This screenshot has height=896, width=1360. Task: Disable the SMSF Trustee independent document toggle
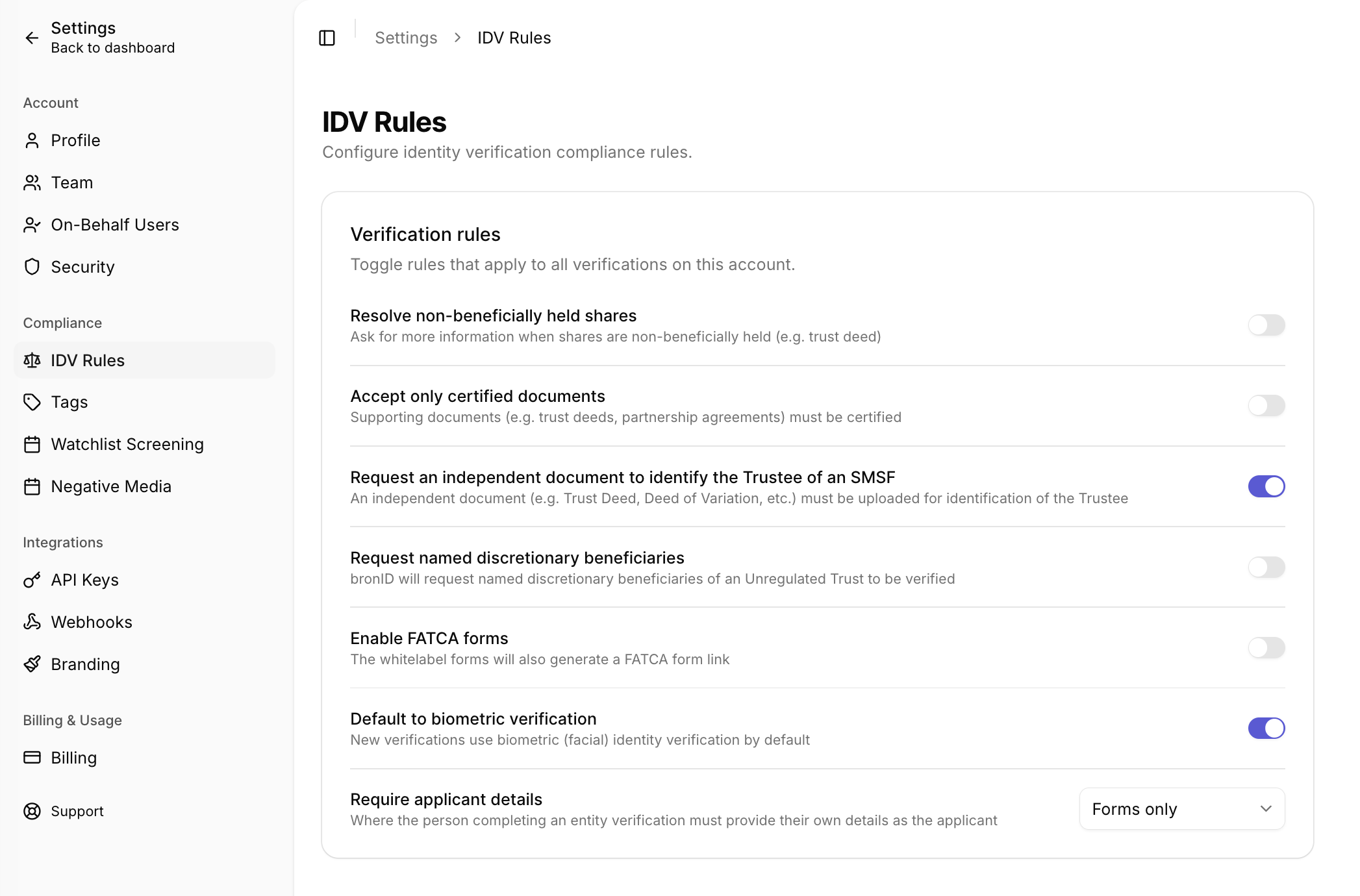click(x=1266, y=486)
